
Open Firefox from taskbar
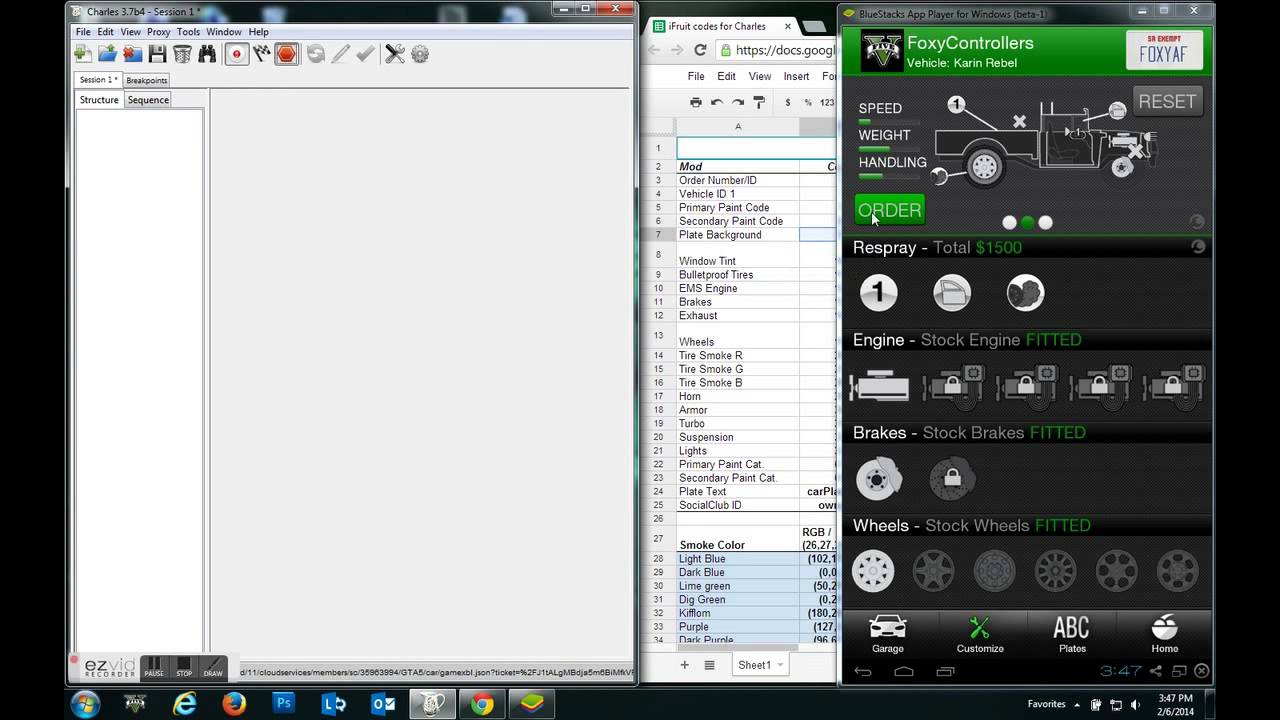(234, 704)
